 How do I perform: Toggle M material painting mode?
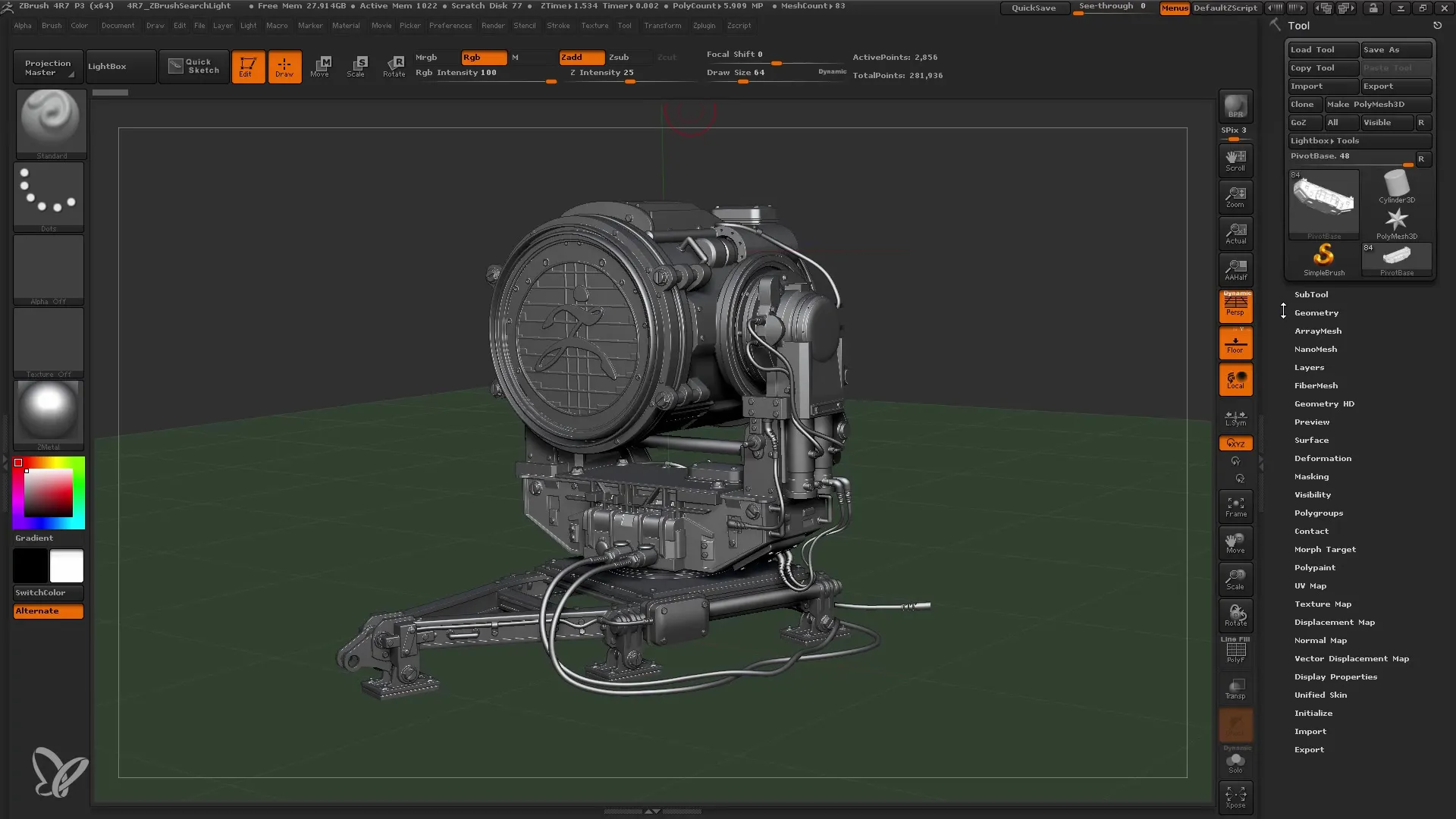517,57
